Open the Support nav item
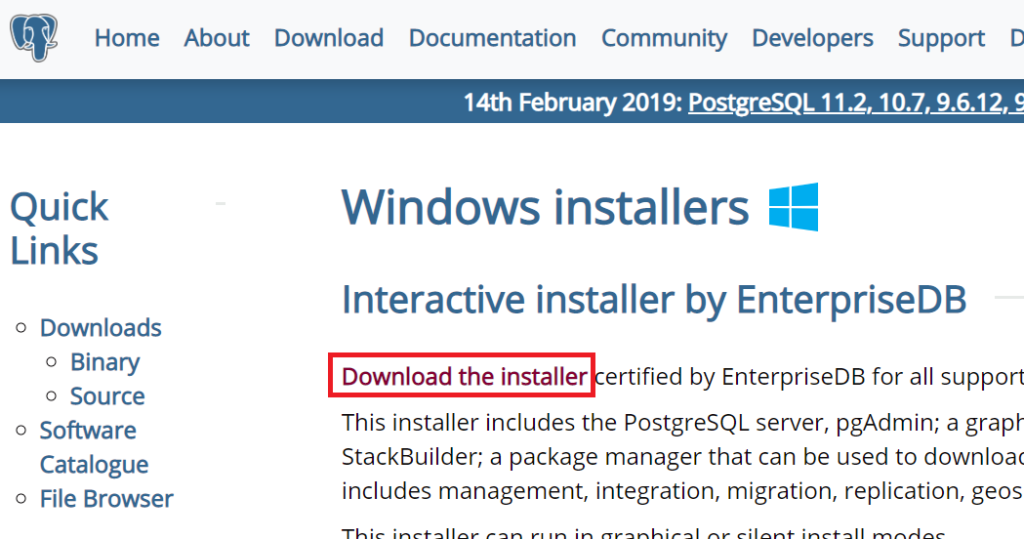Screen dimensions: 1024x539 [x=941, y=39]
